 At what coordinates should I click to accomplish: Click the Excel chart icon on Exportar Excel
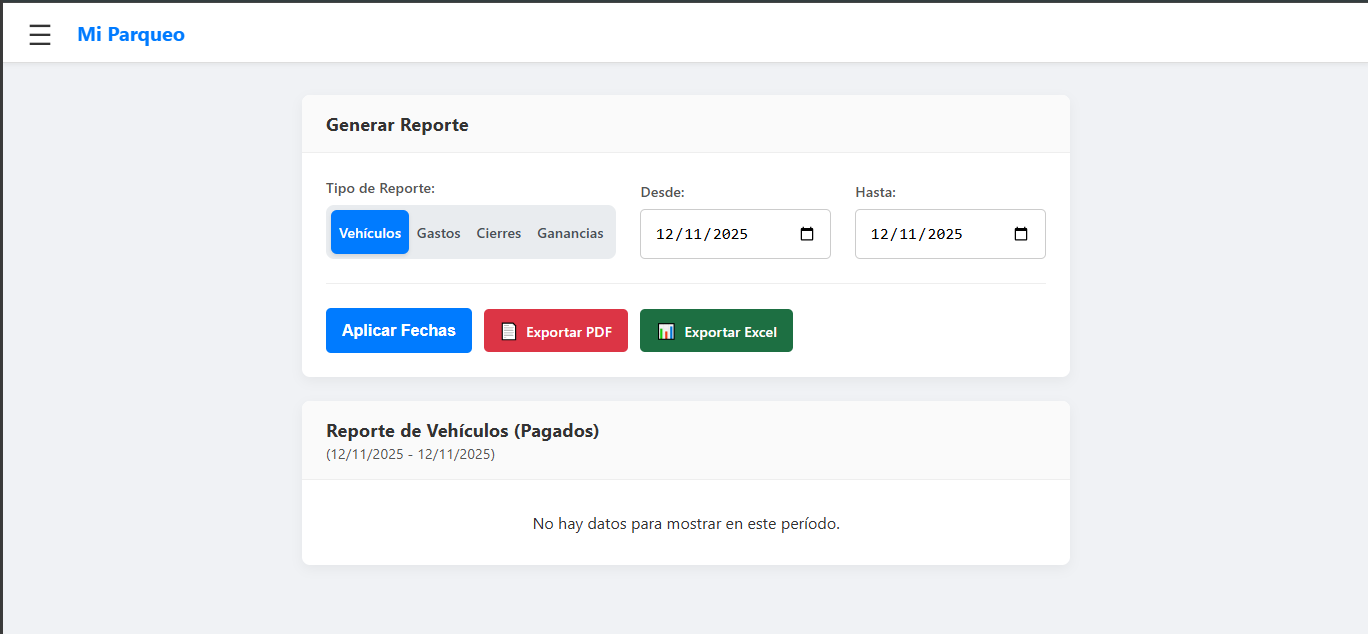pos(666,330)
